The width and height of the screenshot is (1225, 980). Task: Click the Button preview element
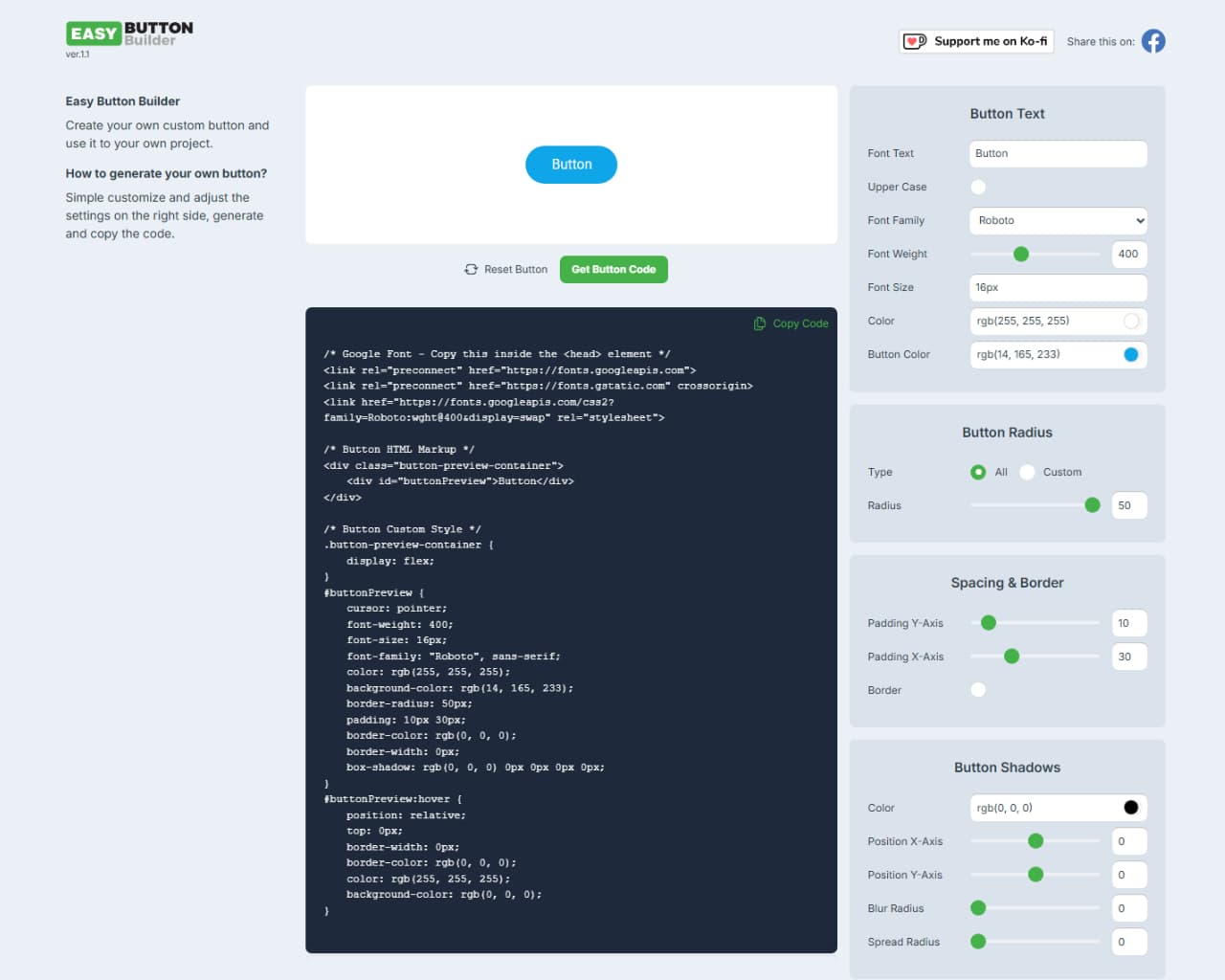pyautogui.click(x=570, y=164)
